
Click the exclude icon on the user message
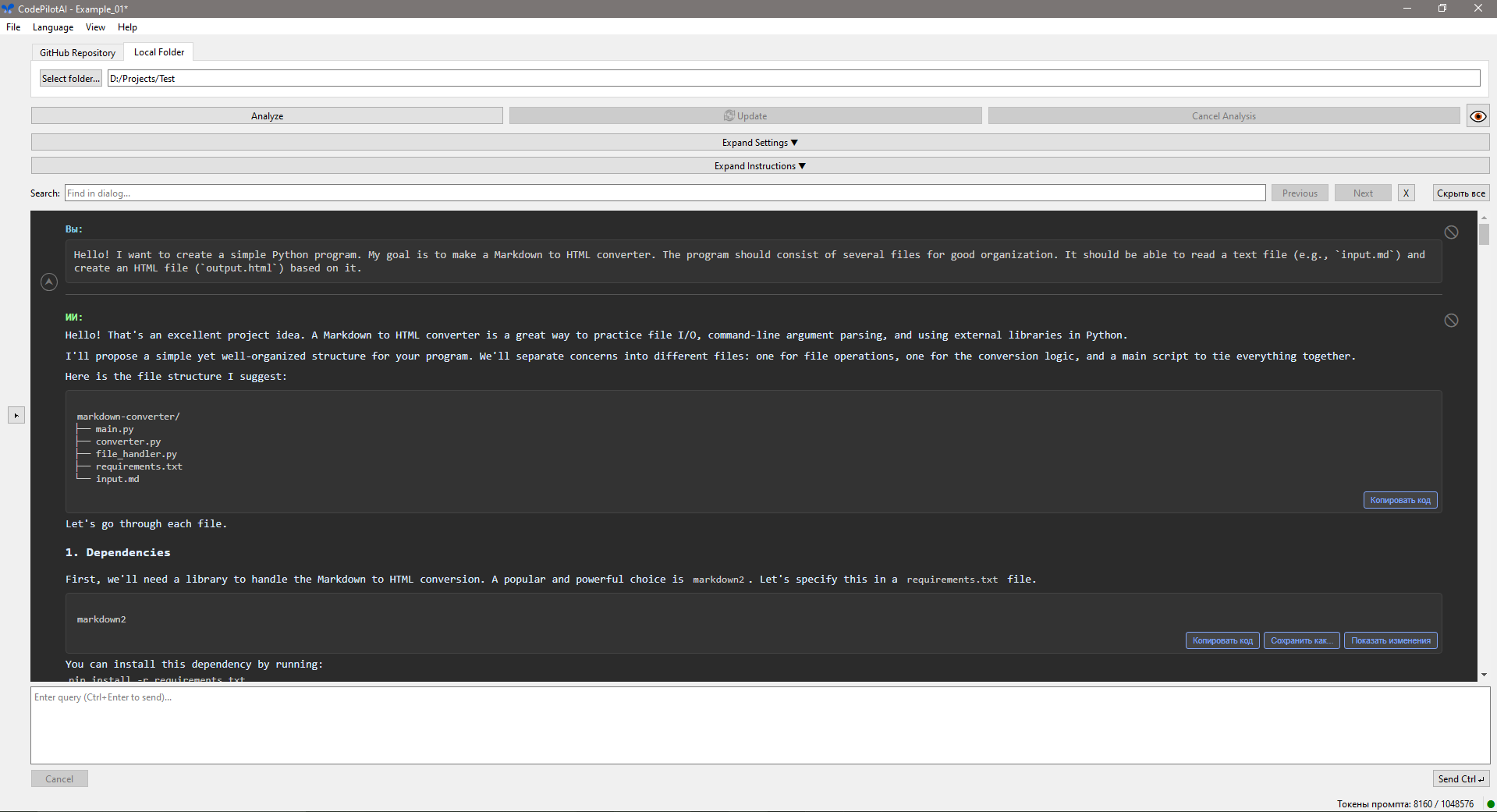pos(1451,232)
